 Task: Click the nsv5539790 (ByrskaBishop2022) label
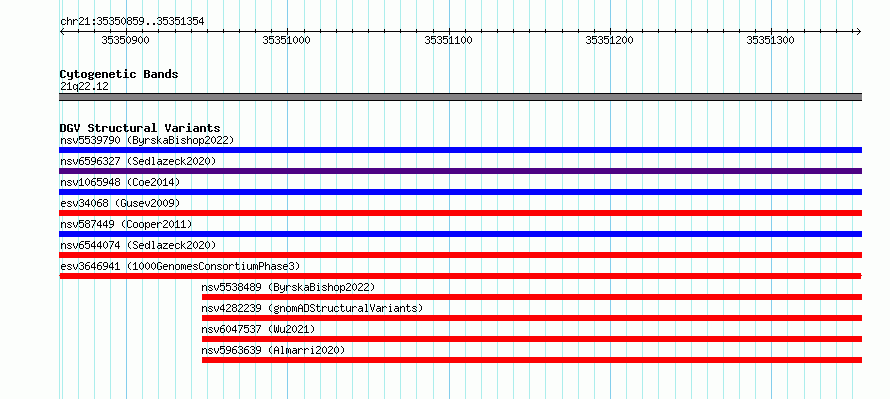point(147,140)
